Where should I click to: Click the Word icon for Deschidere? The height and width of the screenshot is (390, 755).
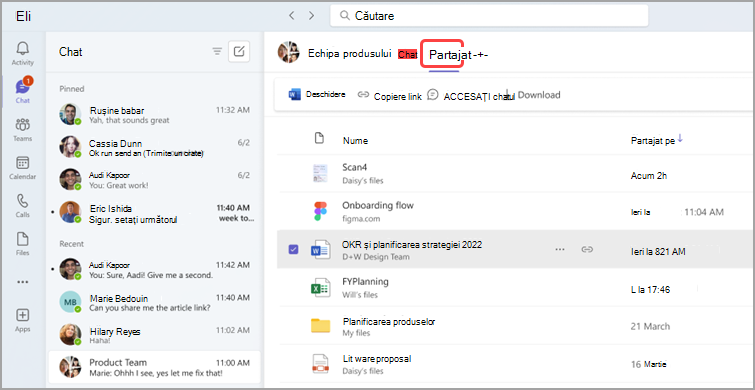(294, 95)
